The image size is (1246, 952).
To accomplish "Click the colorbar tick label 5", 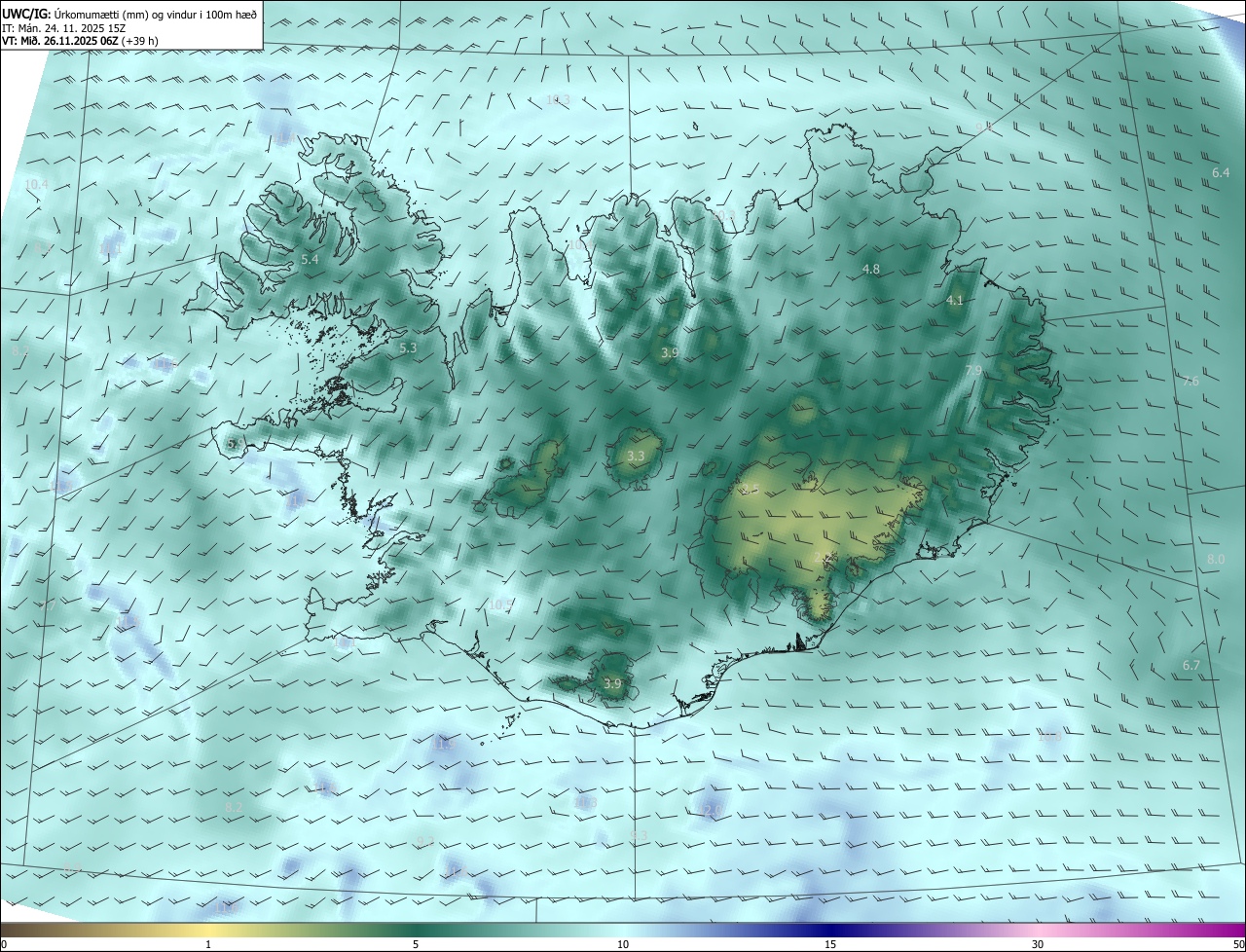I will (x=416, y=944).
